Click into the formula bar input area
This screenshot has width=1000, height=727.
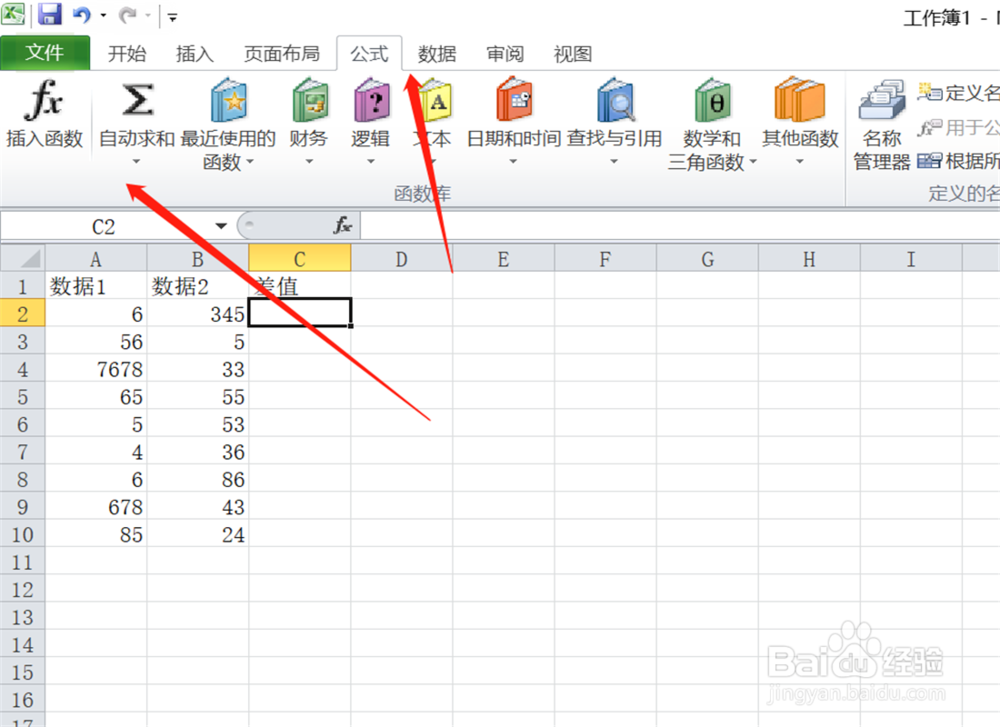click(680, 226)
